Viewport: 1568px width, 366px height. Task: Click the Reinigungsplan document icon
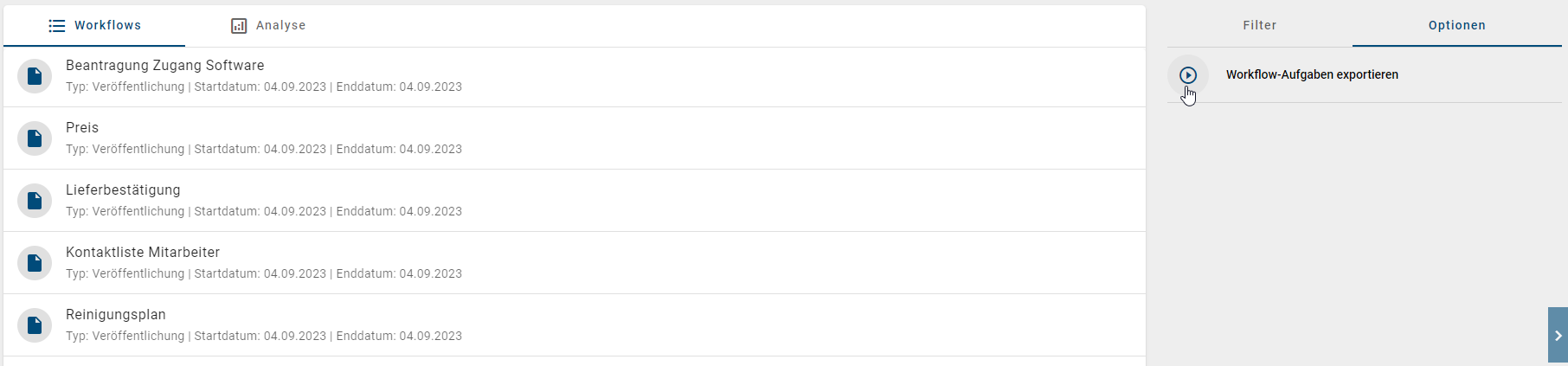click(35, 325)
